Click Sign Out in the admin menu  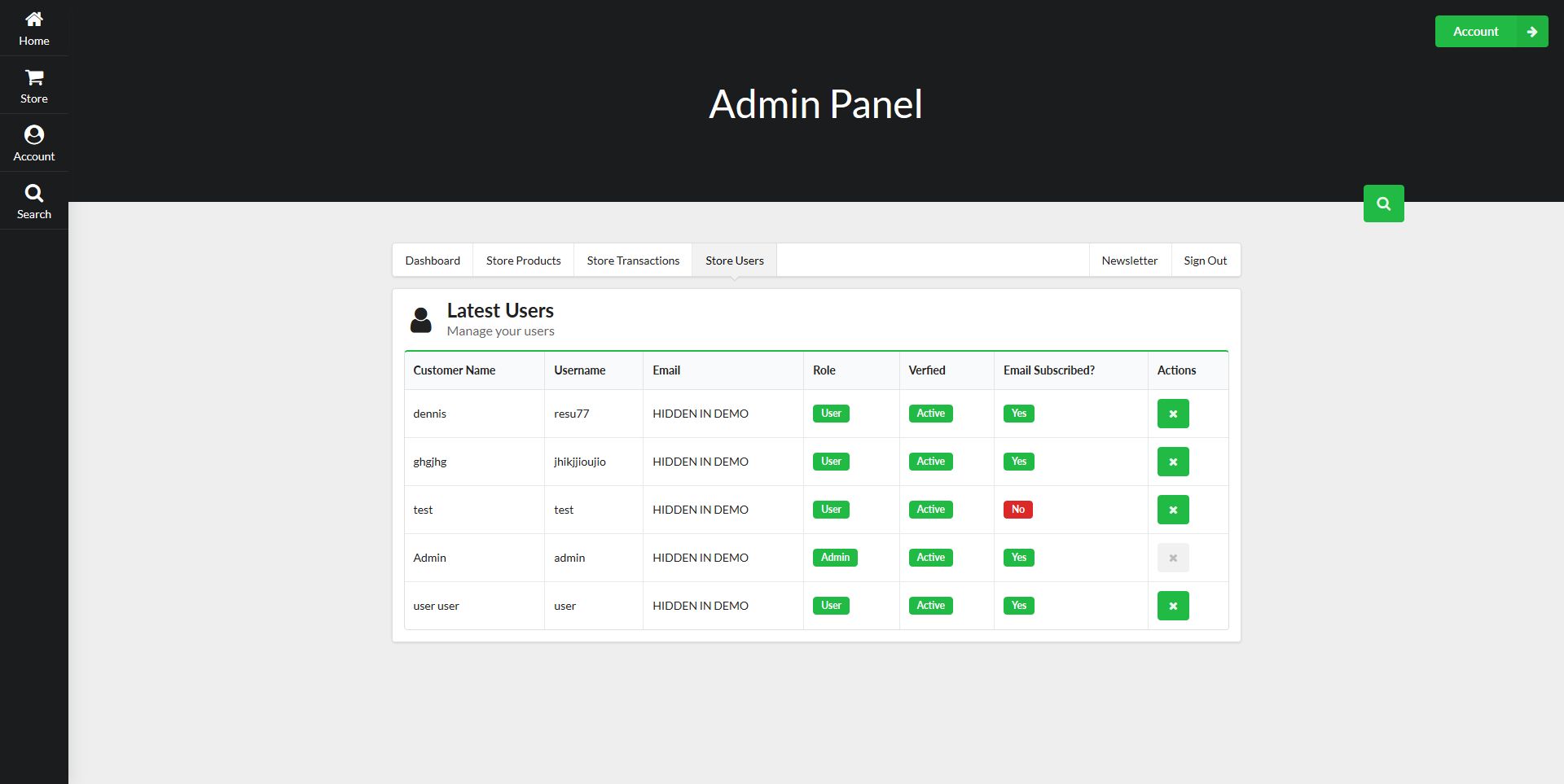pyautogui.click(x=1206, y=261)
